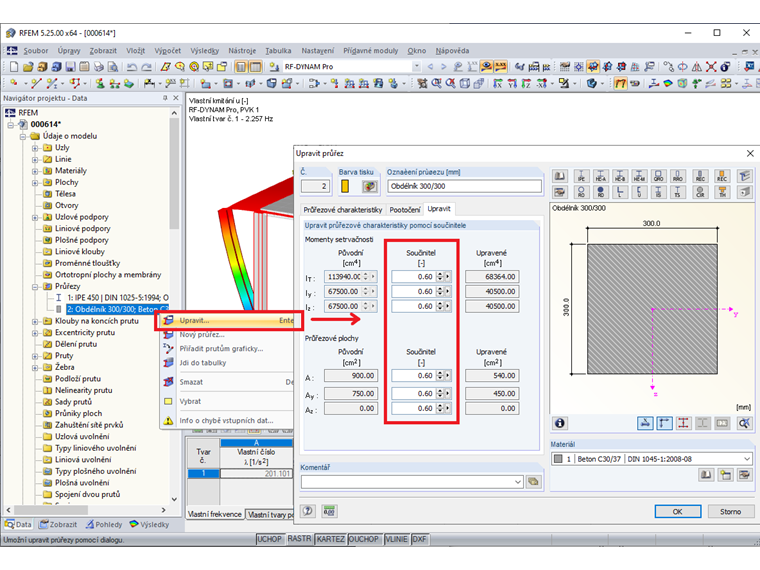Image resolution: width=760 pixels, height=570 pixels.
Task: Switch to Průřezové charakteristiky tab
Action: pyautogui.click(x=343, y=210)
